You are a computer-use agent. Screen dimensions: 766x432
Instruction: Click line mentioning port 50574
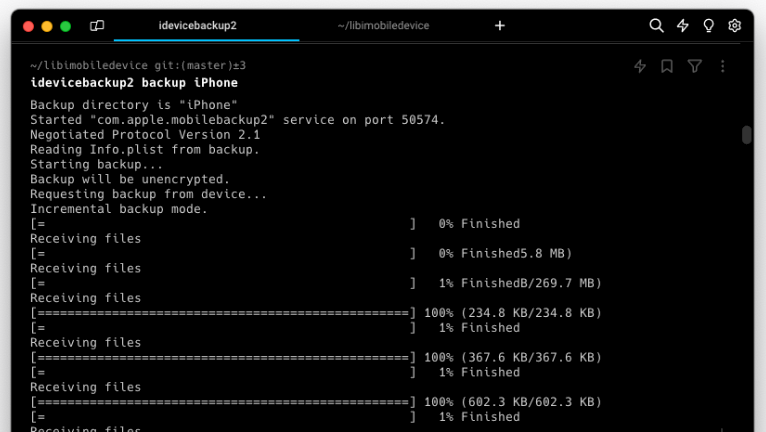pyautogui.click(x=237, y=120)
